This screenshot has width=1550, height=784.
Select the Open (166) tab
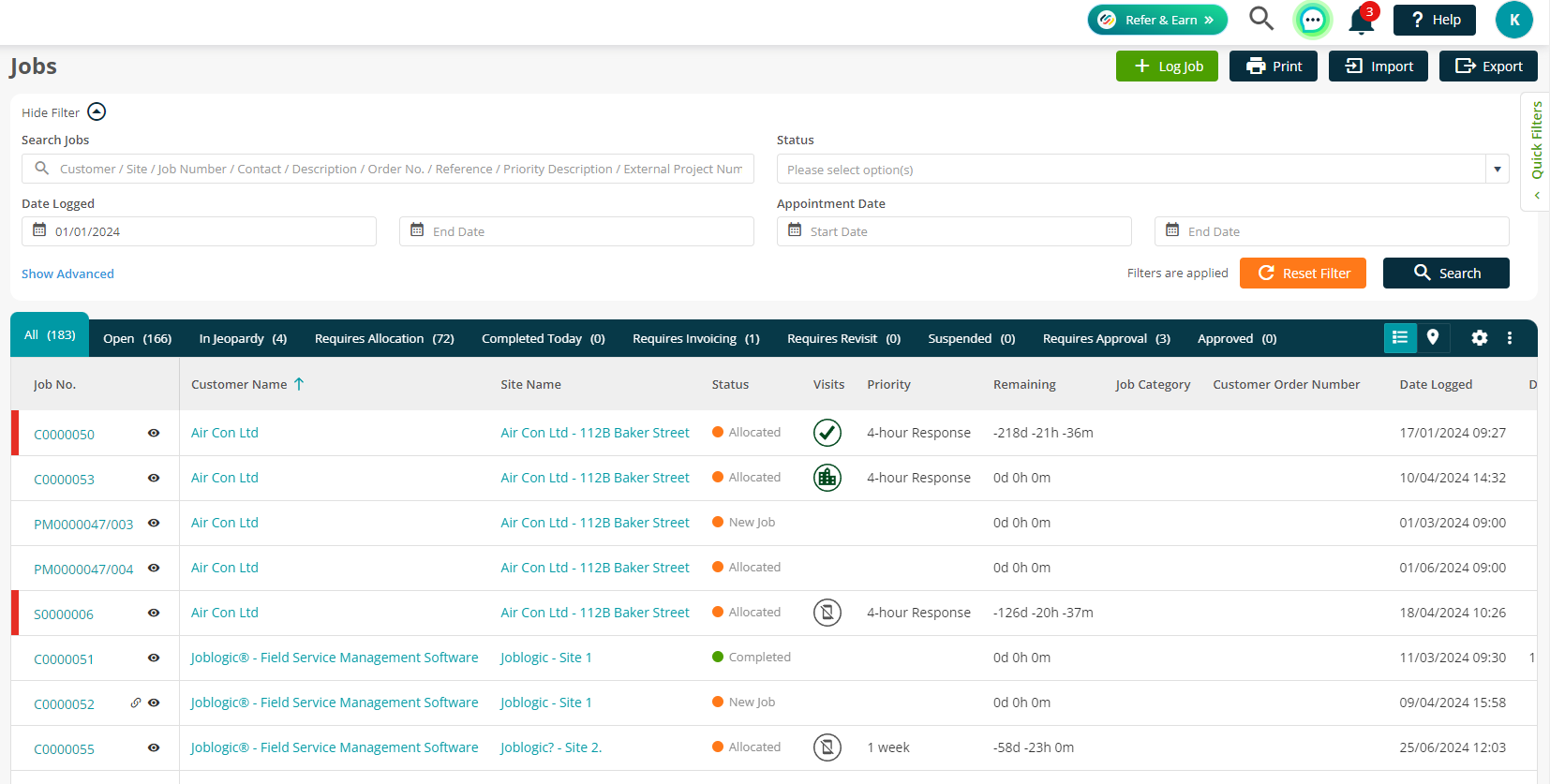click(138, 338)
